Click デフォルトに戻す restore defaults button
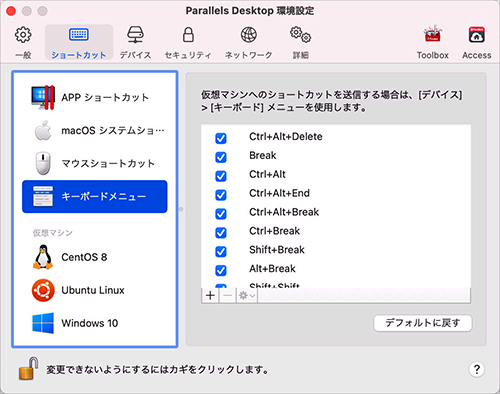Screen dimensions: 500x394 pyautogui.click(x=423, y=323)
